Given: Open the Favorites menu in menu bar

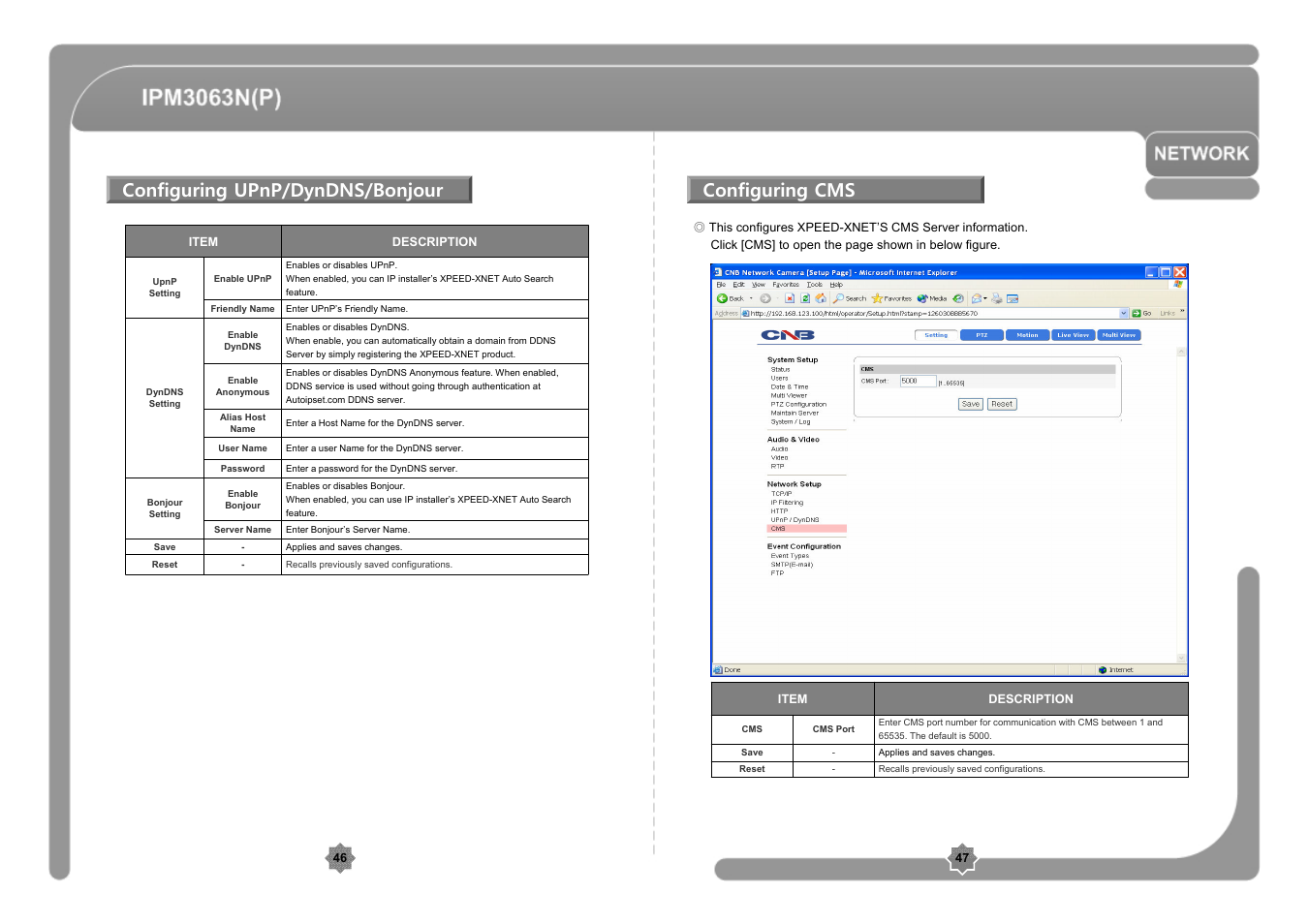Looking at the screenshot, I should point(786,285).
